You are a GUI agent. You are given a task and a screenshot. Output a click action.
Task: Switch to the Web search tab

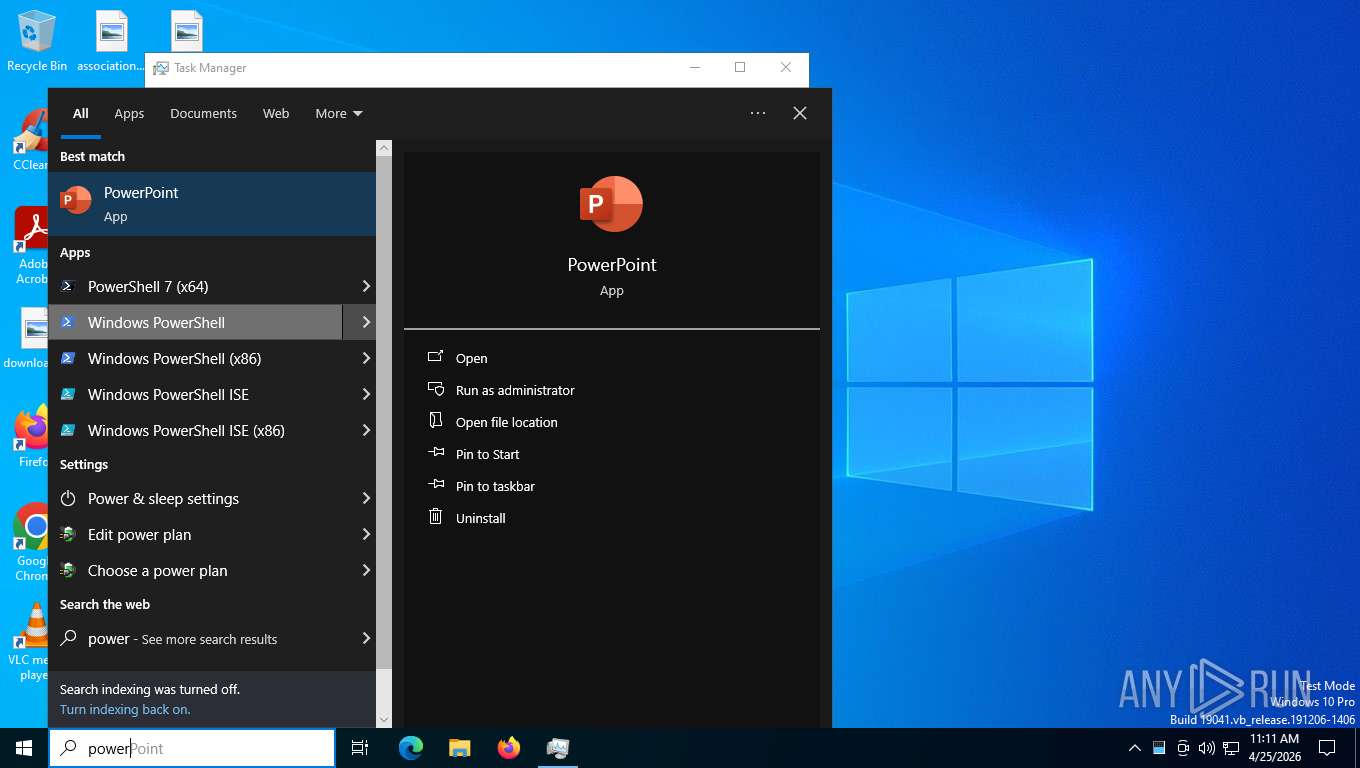click(x=276, y=113)
